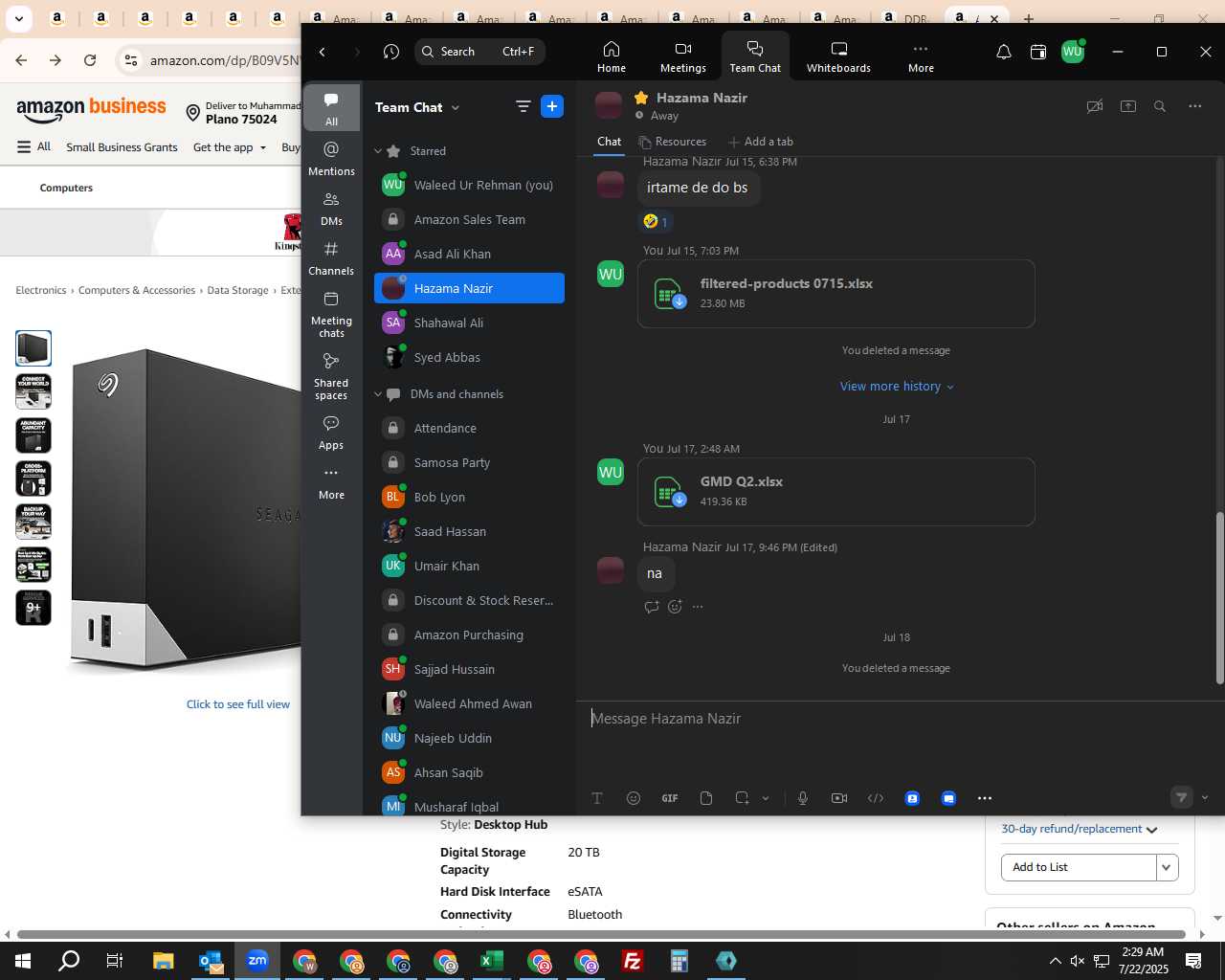Search within the Hazama Nazir chat

[x=1160, y=106]
